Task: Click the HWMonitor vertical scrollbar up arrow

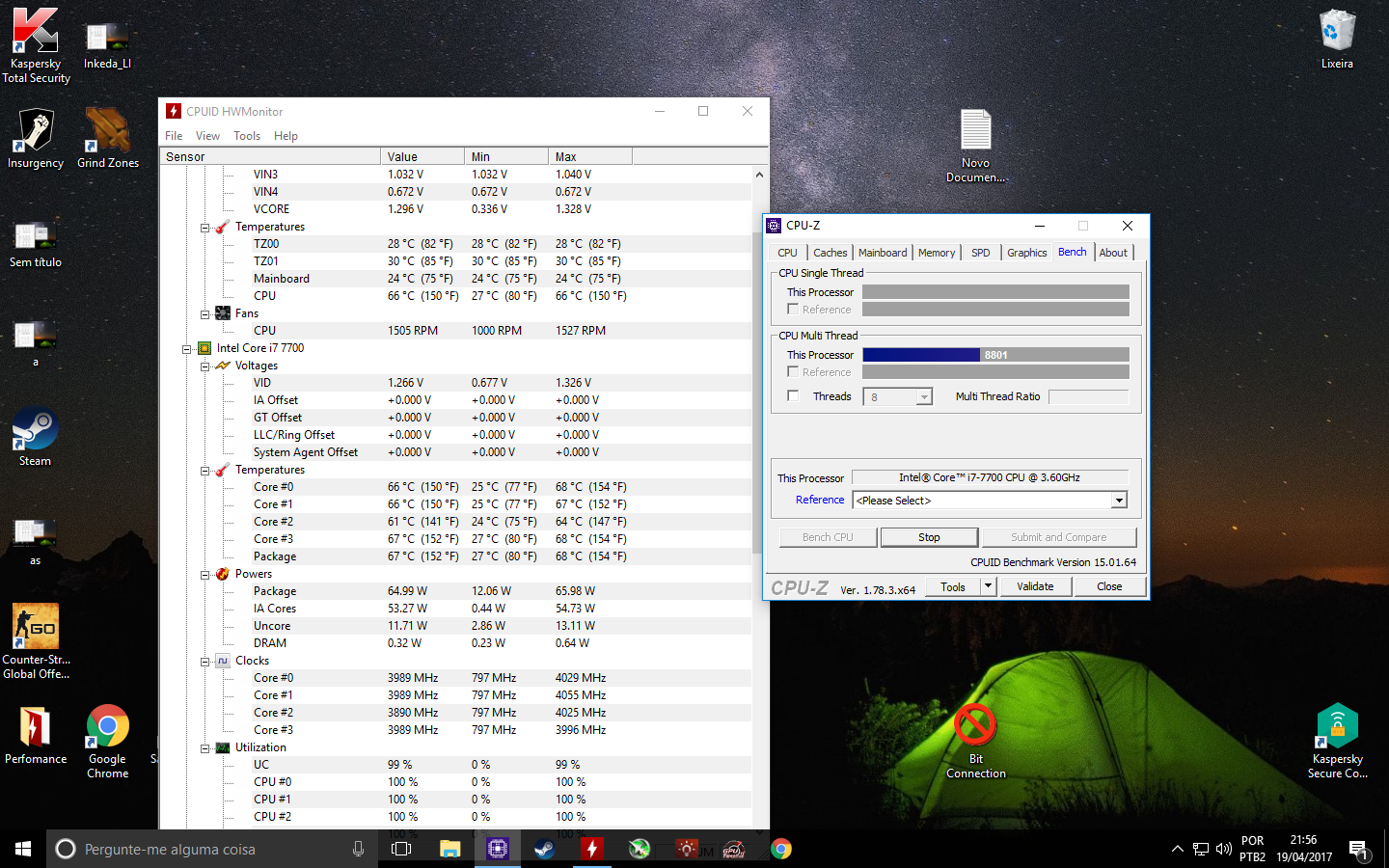Action: pyautogui.click(x=759, y=175)
